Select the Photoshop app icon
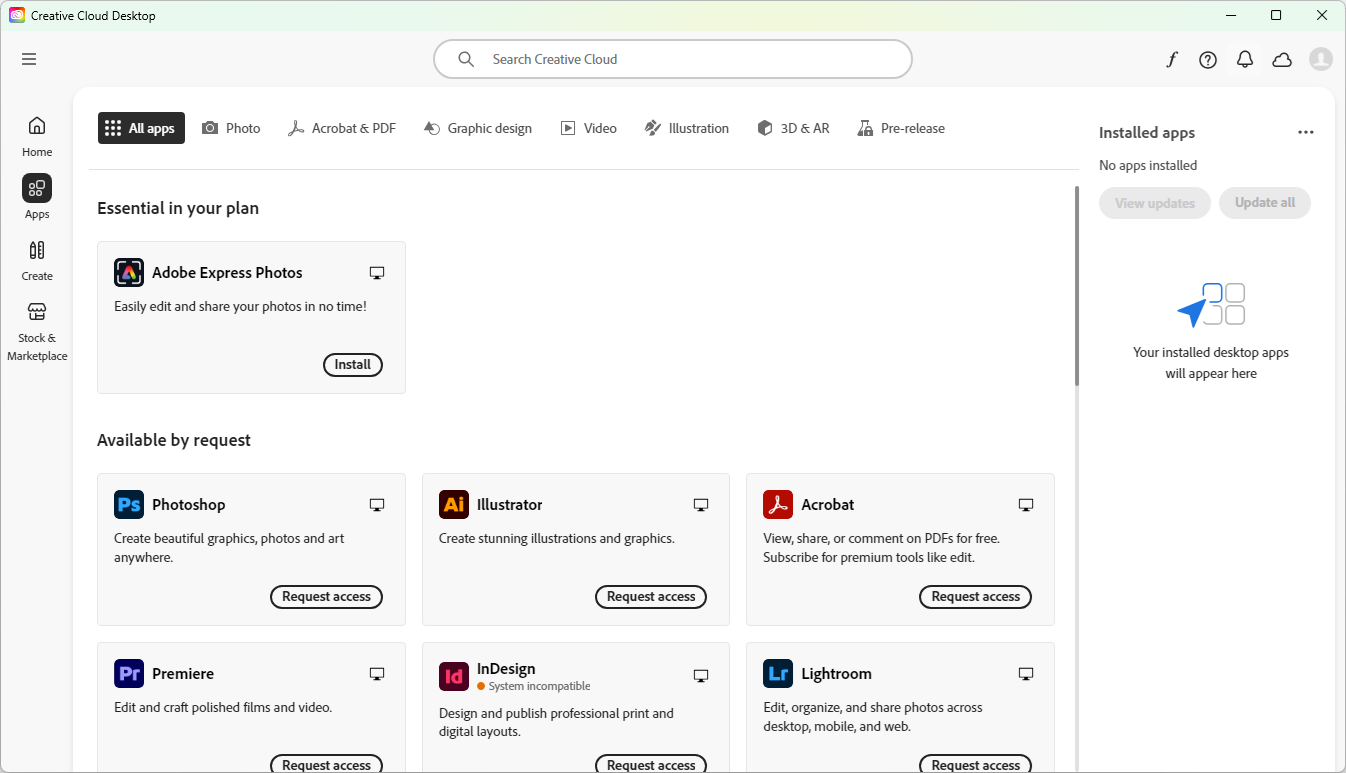The height and width of the screenshot is (773, 1346). pyautogui.click(x=128, y=504)
